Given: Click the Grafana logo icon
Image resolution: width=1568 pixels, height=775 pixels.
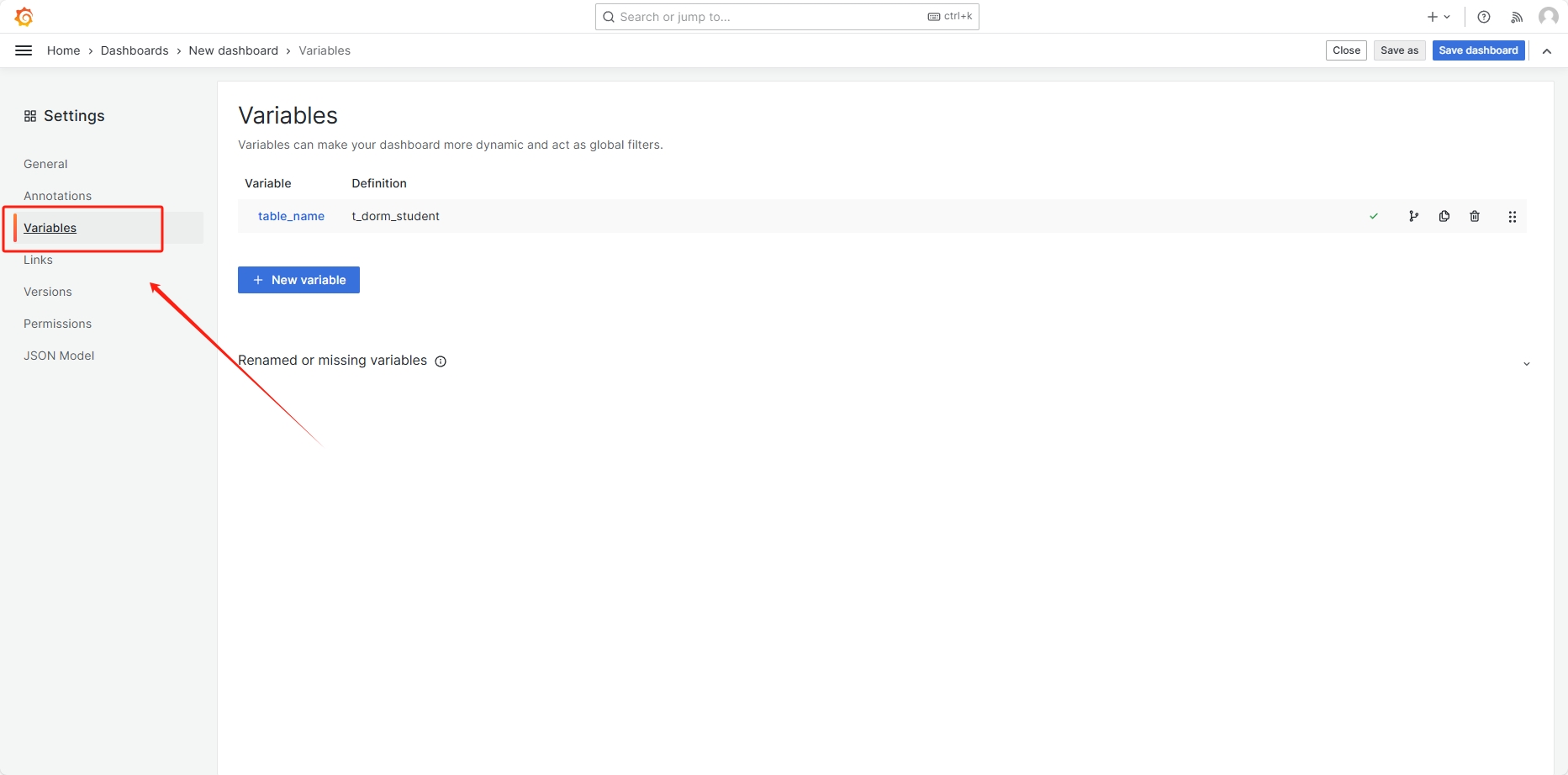Looking at the screenshot, I should click(x=24, y=17).
